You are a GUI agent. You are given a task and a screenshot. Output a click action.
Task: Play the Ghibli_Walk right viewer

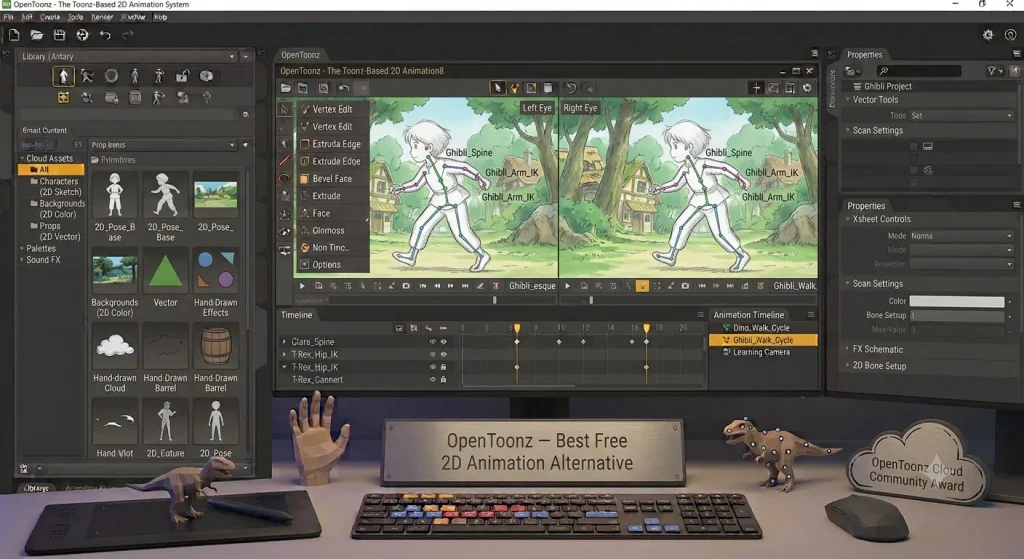coord(568,286)
